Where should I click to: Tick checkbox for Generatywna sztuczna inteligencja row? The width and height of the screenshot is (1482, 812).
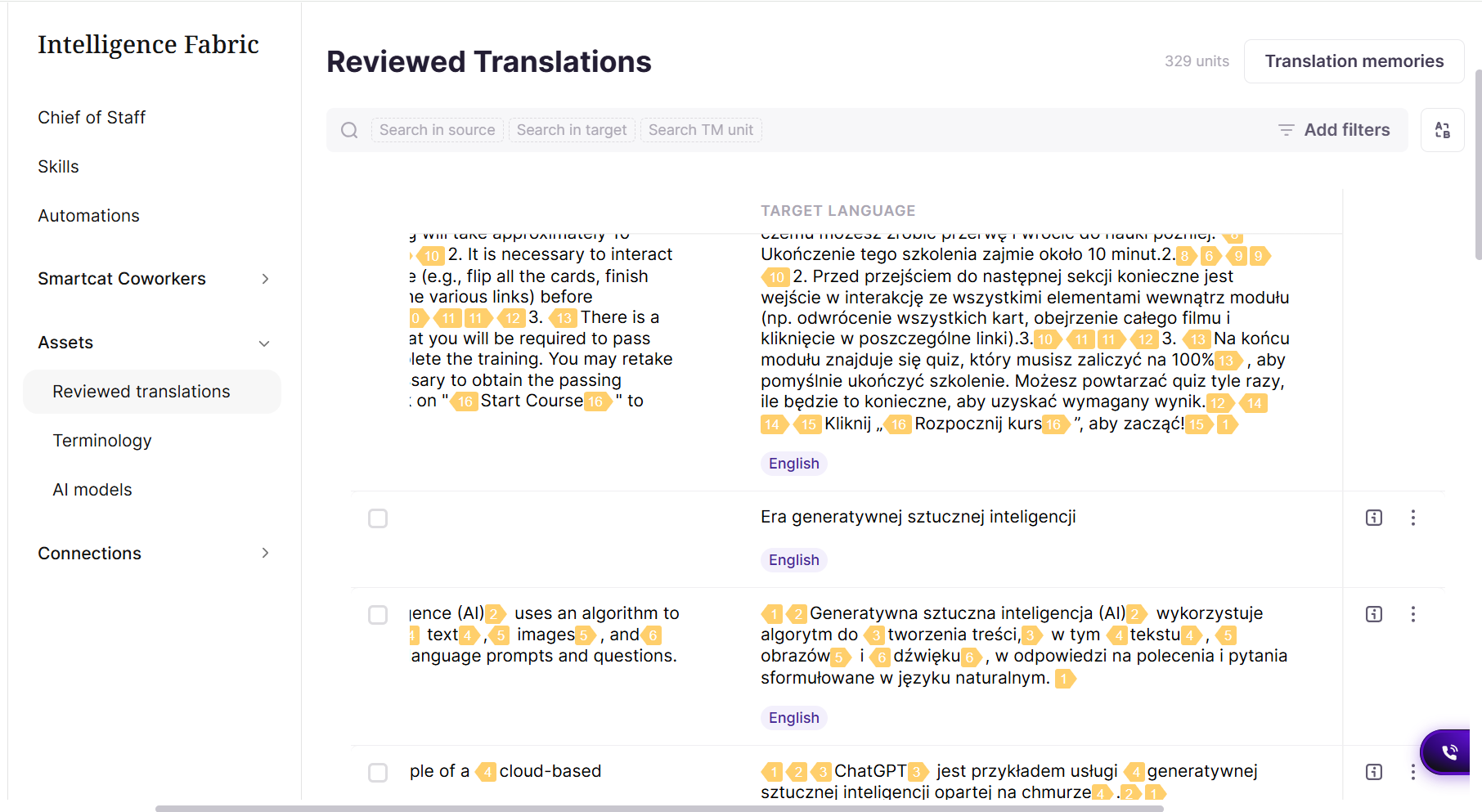tap(378, 615)
